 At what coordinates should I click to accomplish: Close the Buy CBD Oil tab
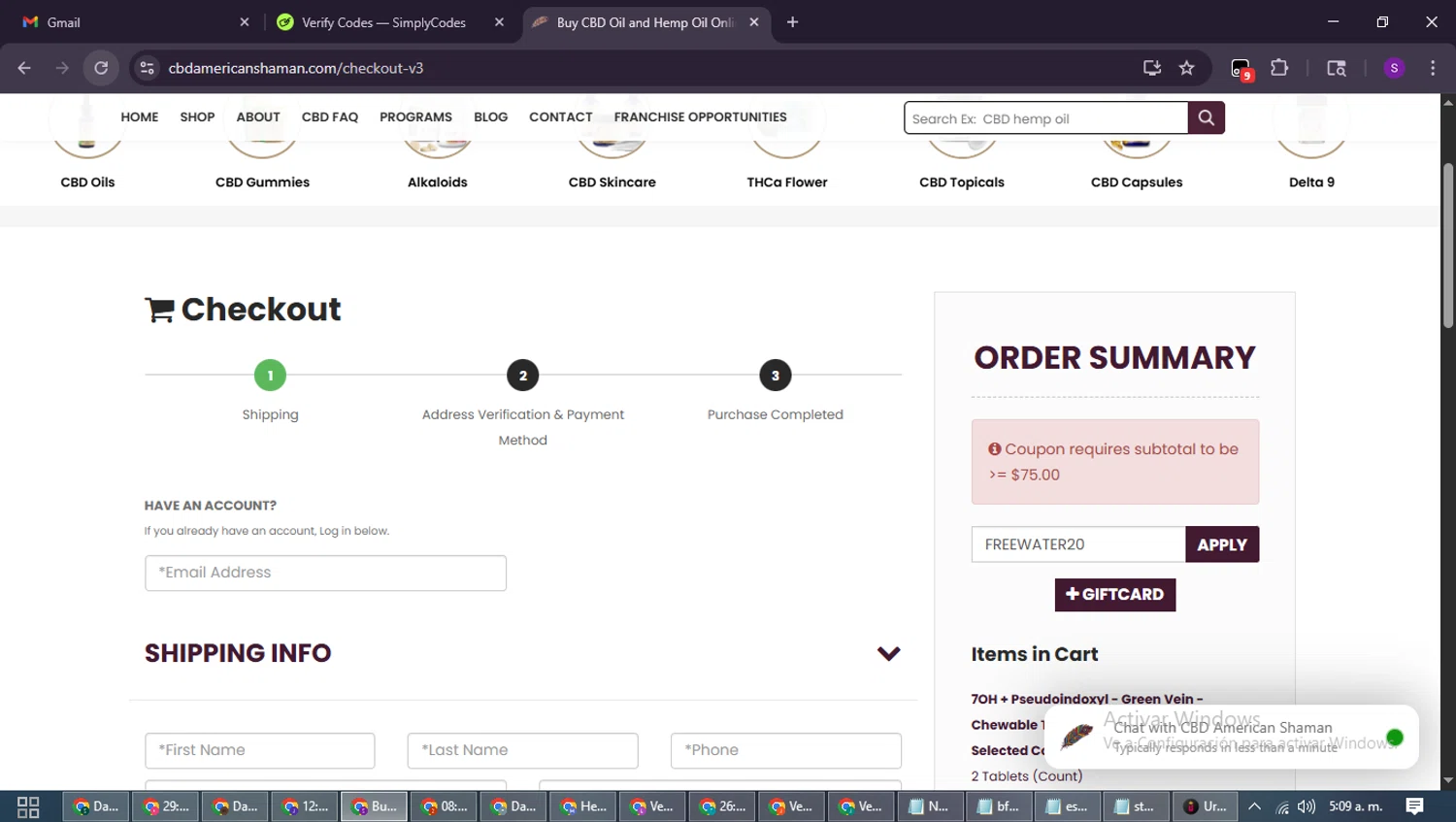[x=754, y=22]
